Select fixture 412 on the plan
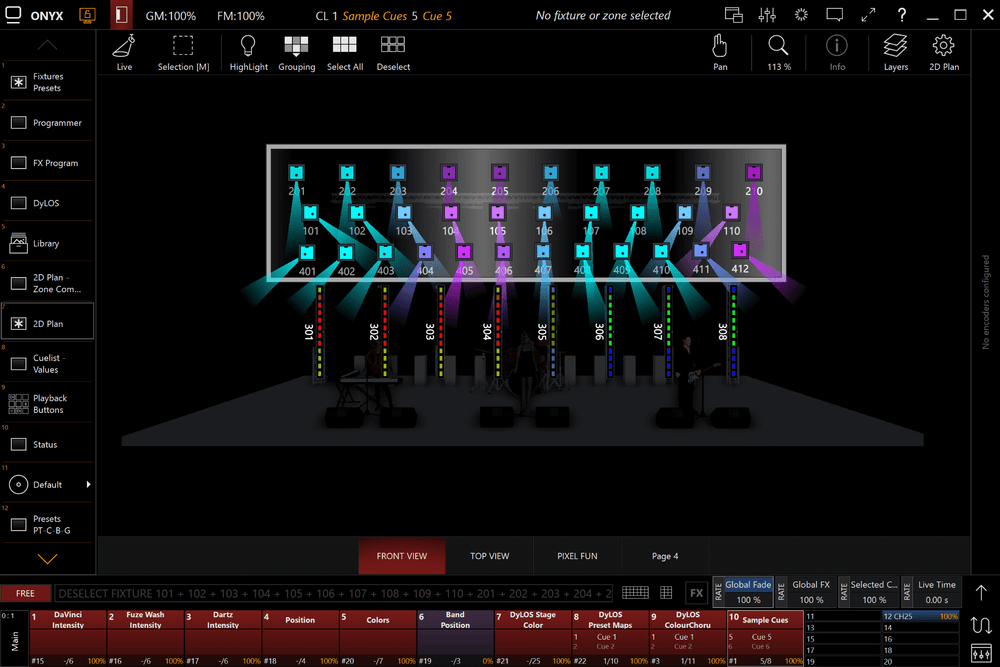1000x667 pixels. (740, 251)
